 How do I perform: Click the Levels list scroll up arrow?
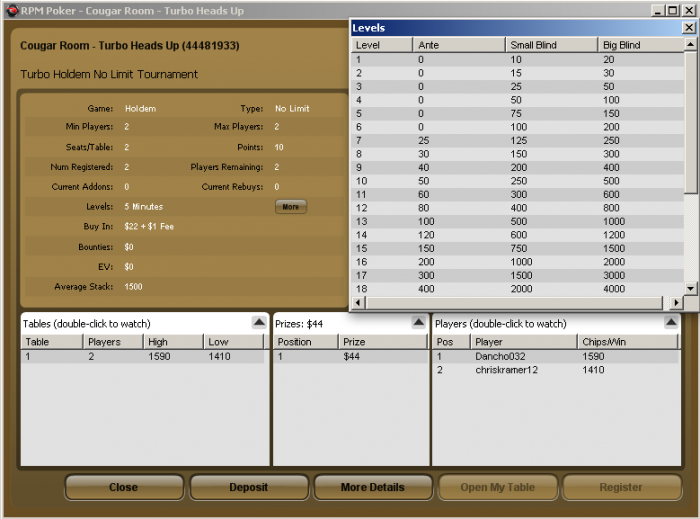point(690,44)
